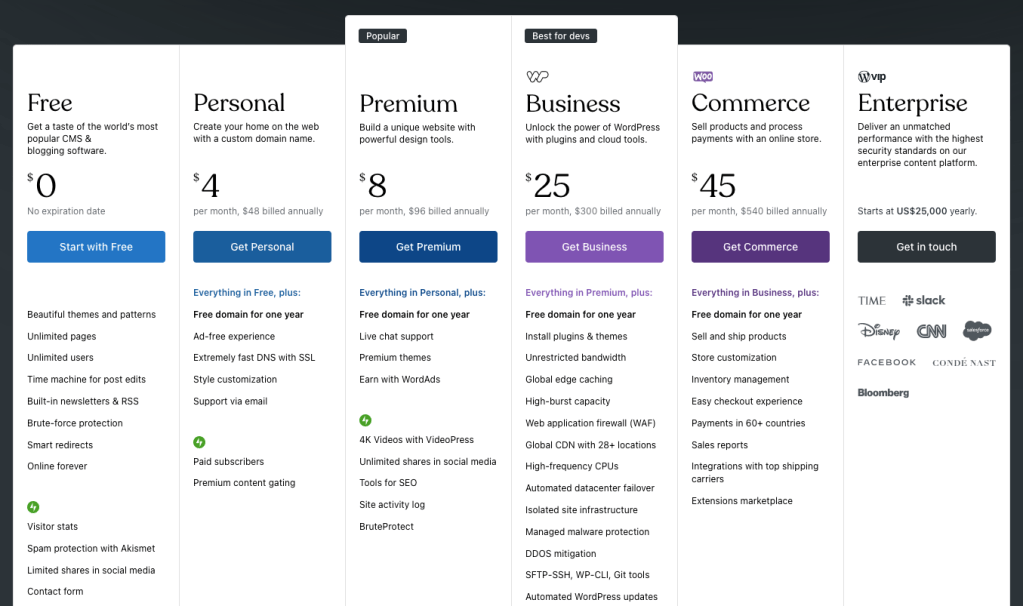Contact sales via Get in touch button
1023x606 pixels.
tap(926, 247)
